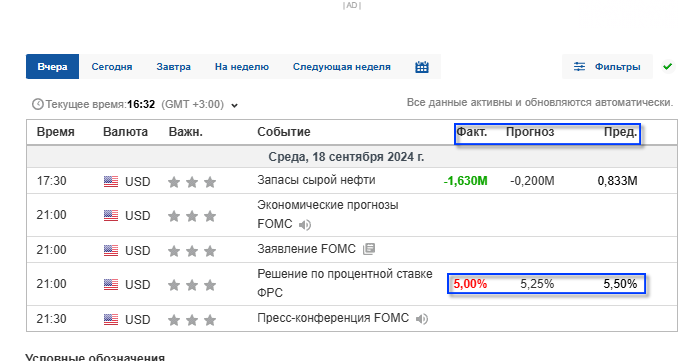Click the forecast value -0,200M
Image resolution: width=692 pixels, height=361 pixels.
pyautogui.click(x=532, y=181)
